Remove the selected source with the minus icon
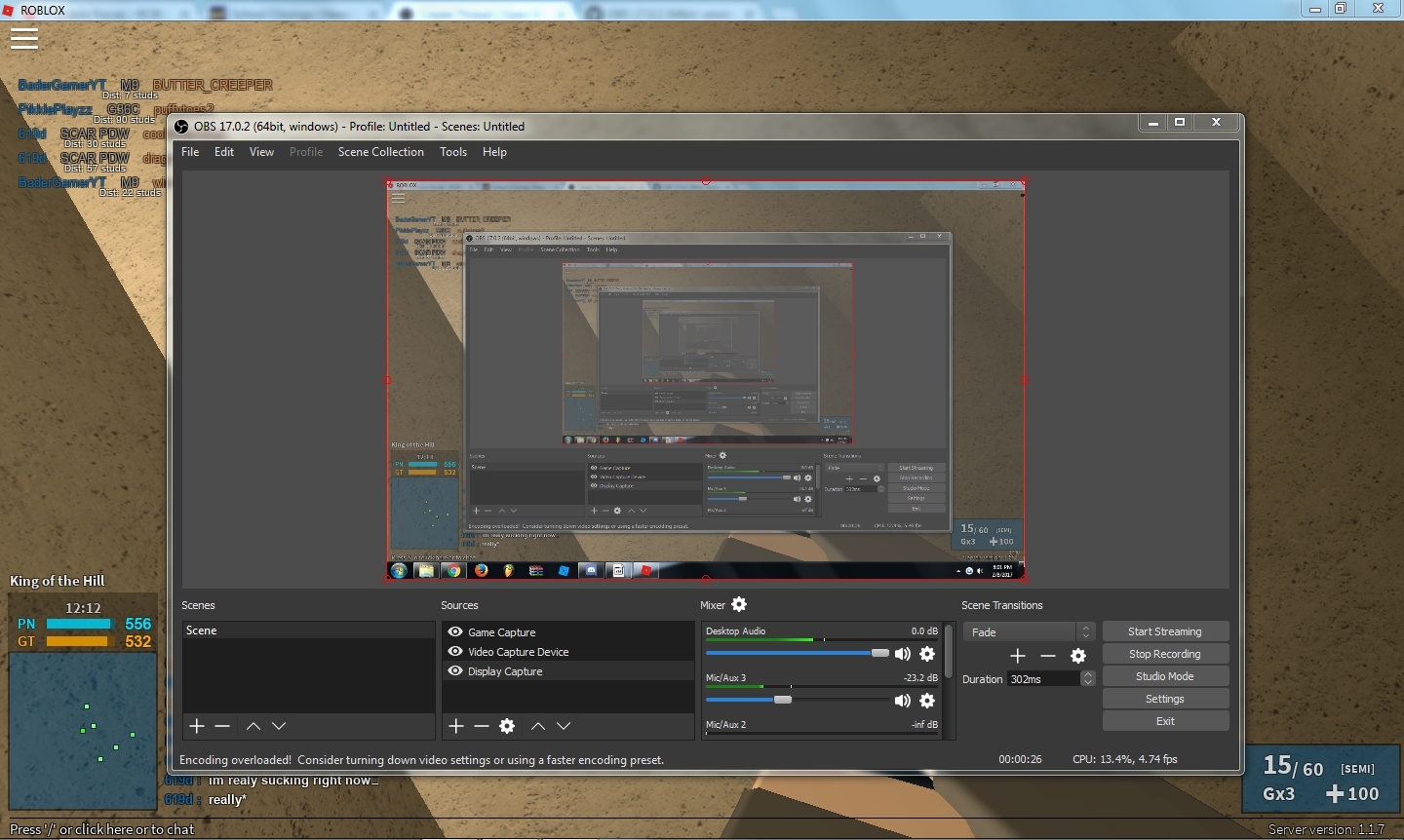Image resolution: width=1404 pixels, height=840 pixels. [x=482, y=726]
